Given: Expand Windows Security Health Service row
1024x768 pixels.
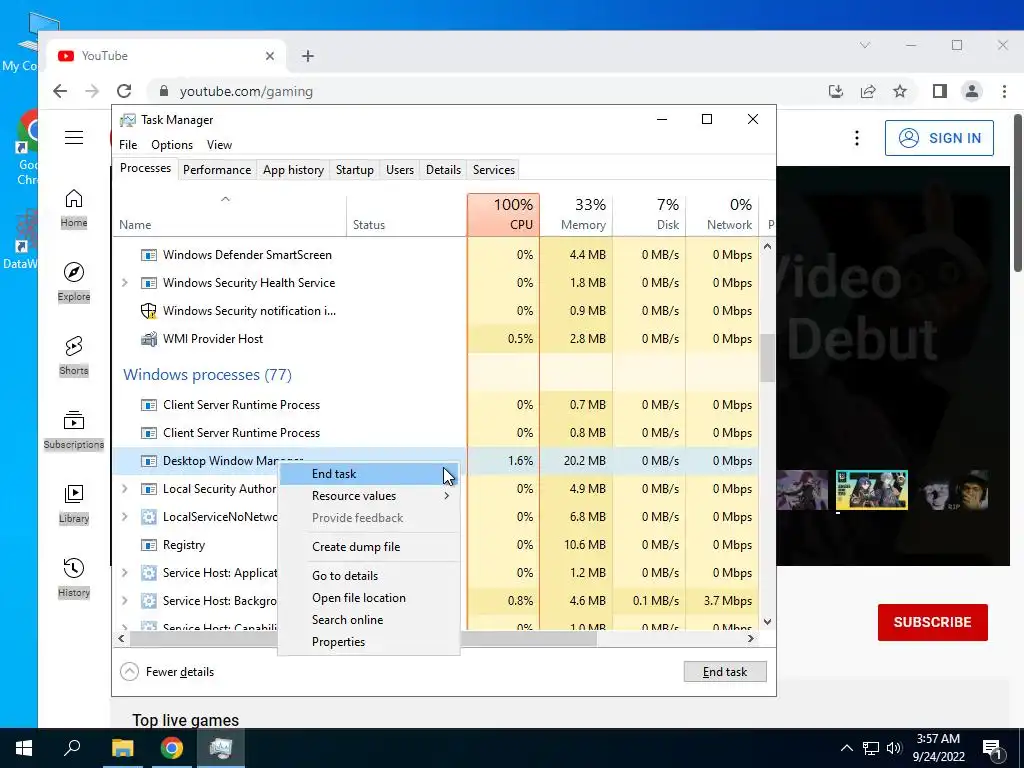Looking at the screenshot, I should click(125, 283).
